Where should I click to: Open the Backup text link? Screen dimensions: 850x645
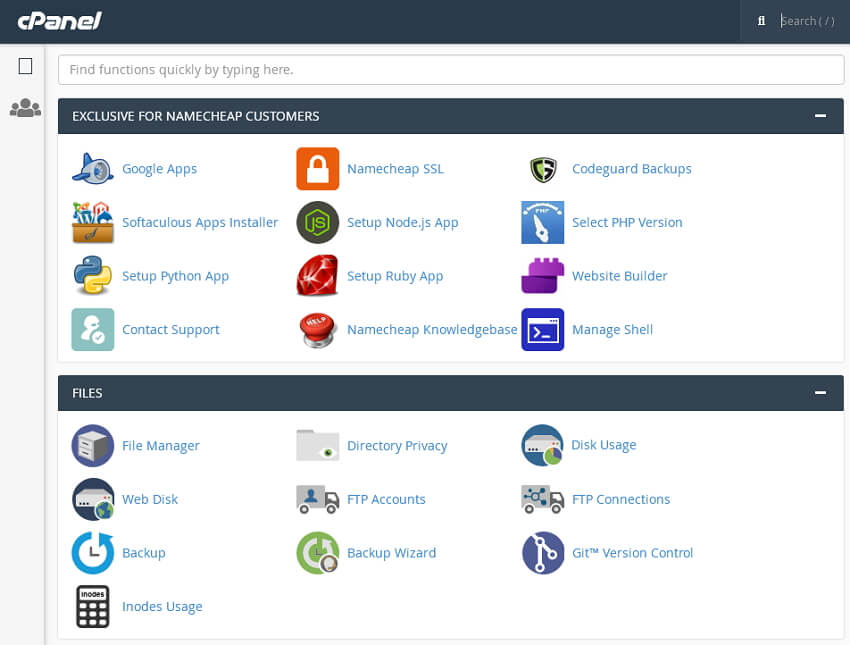click(144, 553)
